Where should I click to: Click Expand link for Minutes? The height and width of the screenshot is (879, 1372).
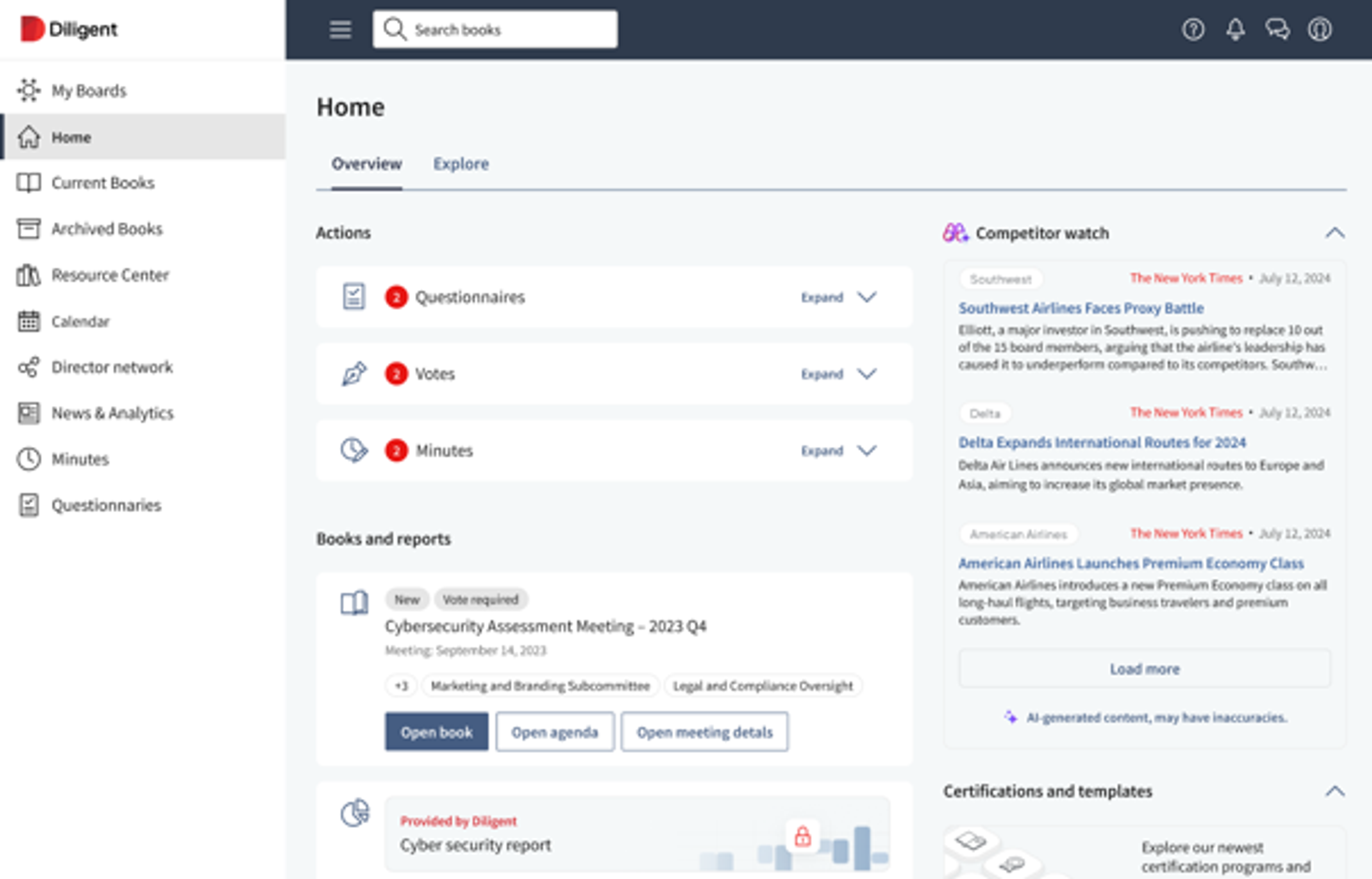click(x=822, y=450)
